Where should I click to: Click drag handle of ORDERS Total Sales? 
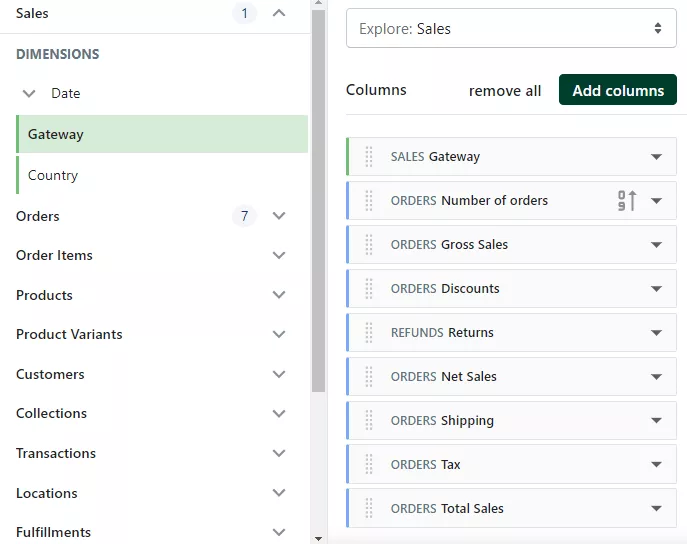369,509
